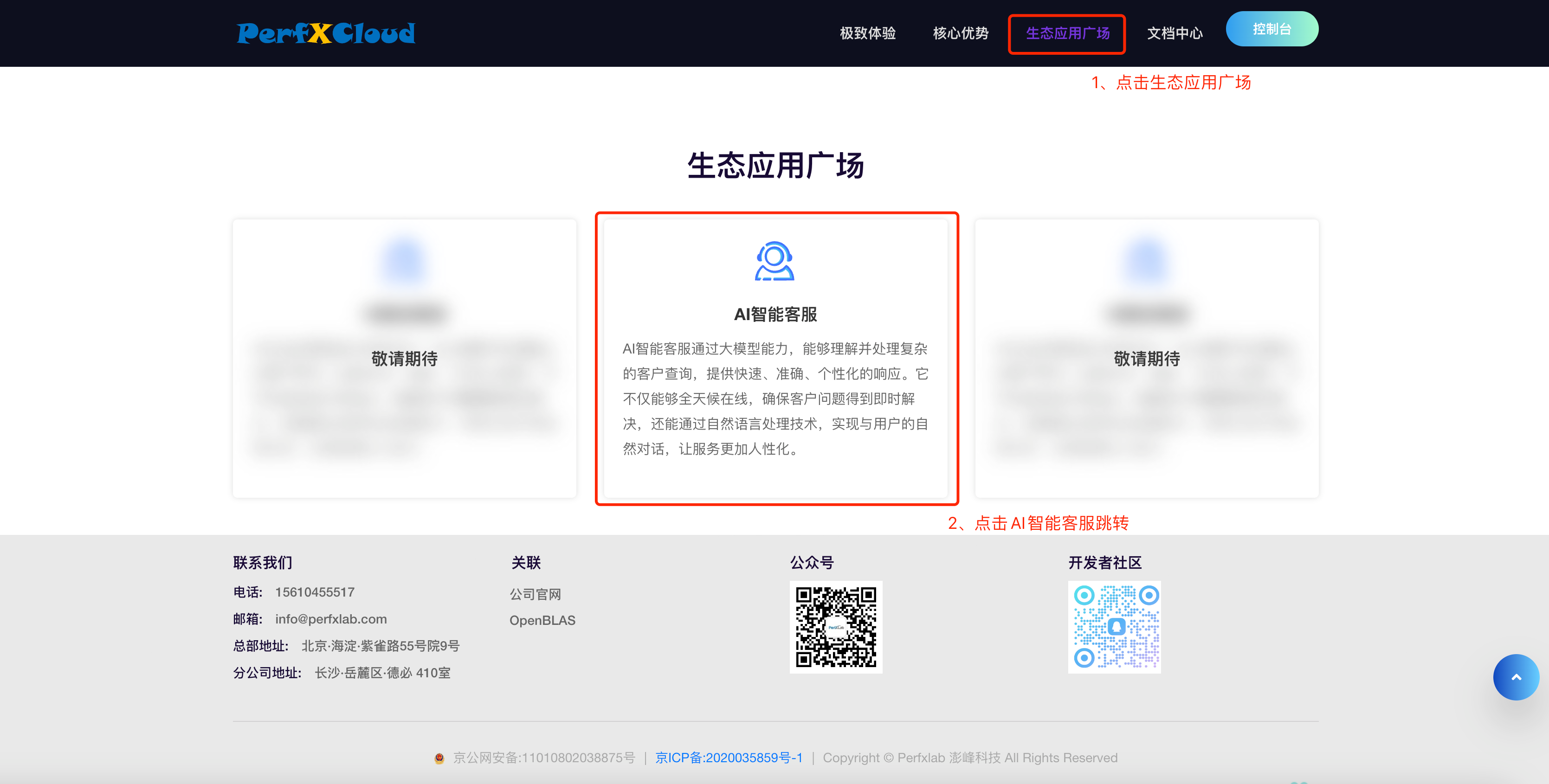This screenshot has height=784, width=1549.
Task: Click the left 敬请期待 card
Action: [x=404, y=358]
